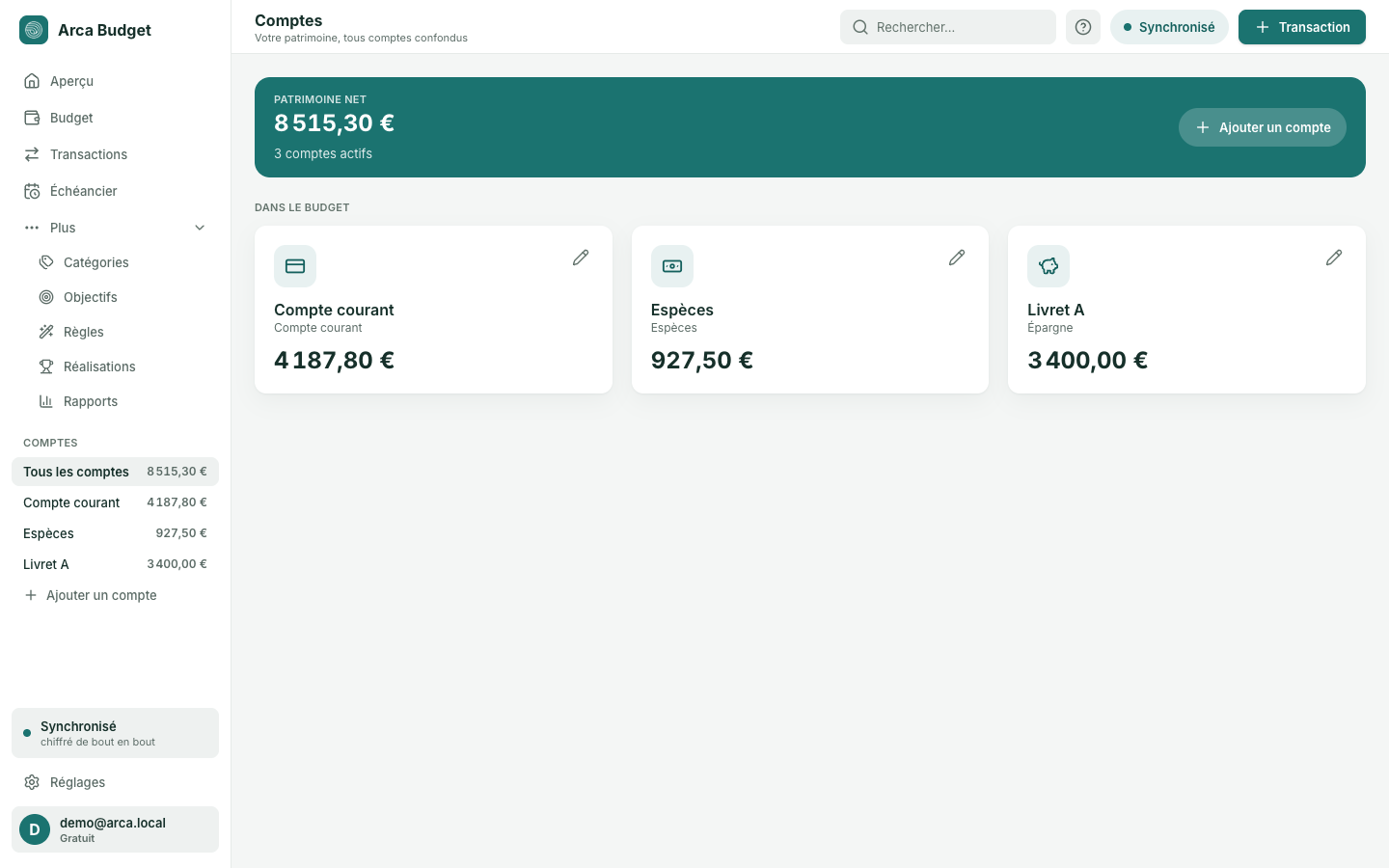Click the help question mark icon
This screenshot has width=1389, height=868.
[x=1083, y=27]
